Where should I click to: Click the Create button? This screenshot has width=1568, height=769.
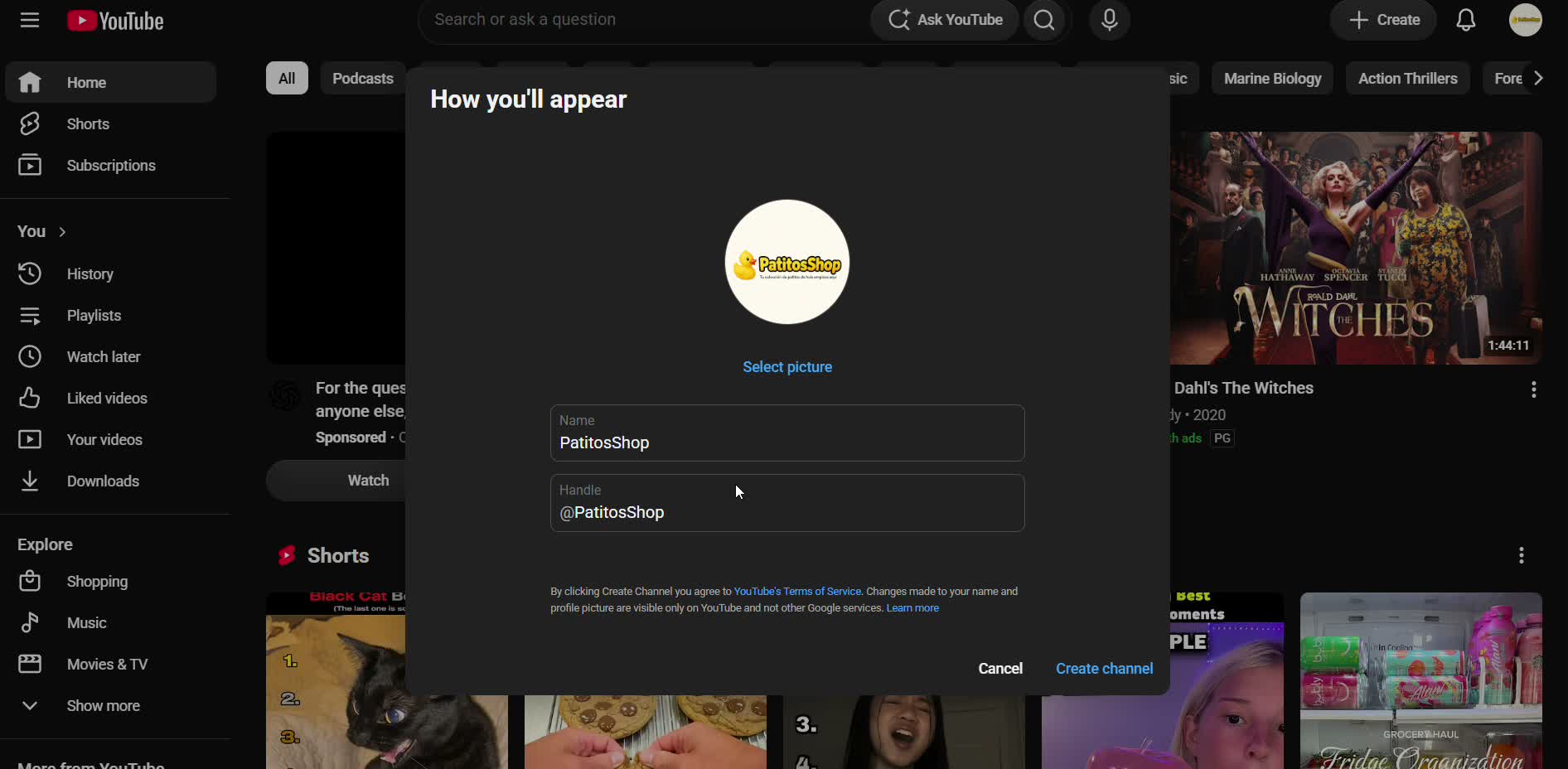pos(1383,20)
